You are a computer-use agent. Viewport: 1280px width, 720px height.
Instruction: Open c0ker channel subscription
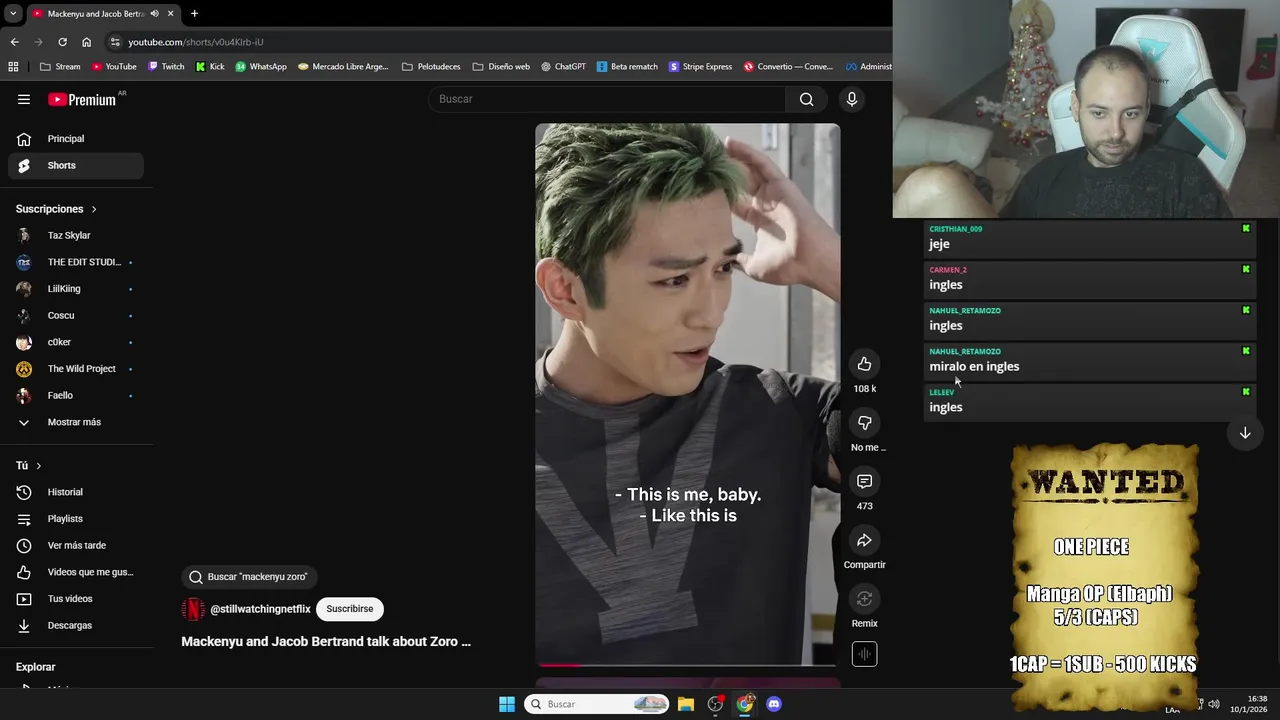point(76,342)
